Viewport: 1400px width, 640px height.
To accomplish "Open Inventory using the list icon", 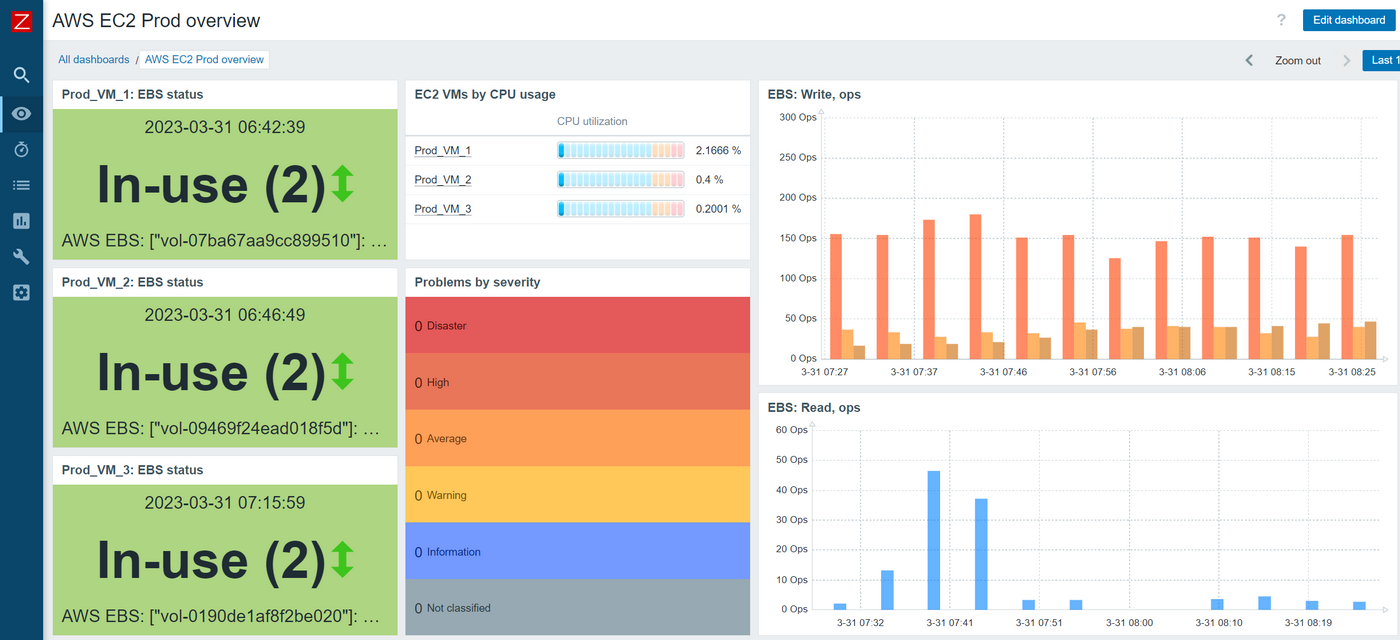I will [x=20, y=184].
